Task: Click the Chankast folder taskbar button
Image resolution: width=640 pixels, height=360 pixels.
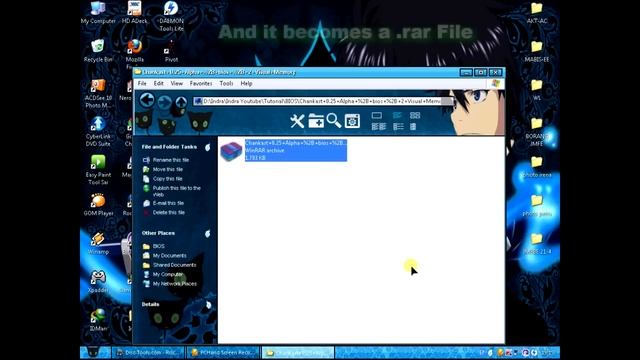Action: click(298, 352)
